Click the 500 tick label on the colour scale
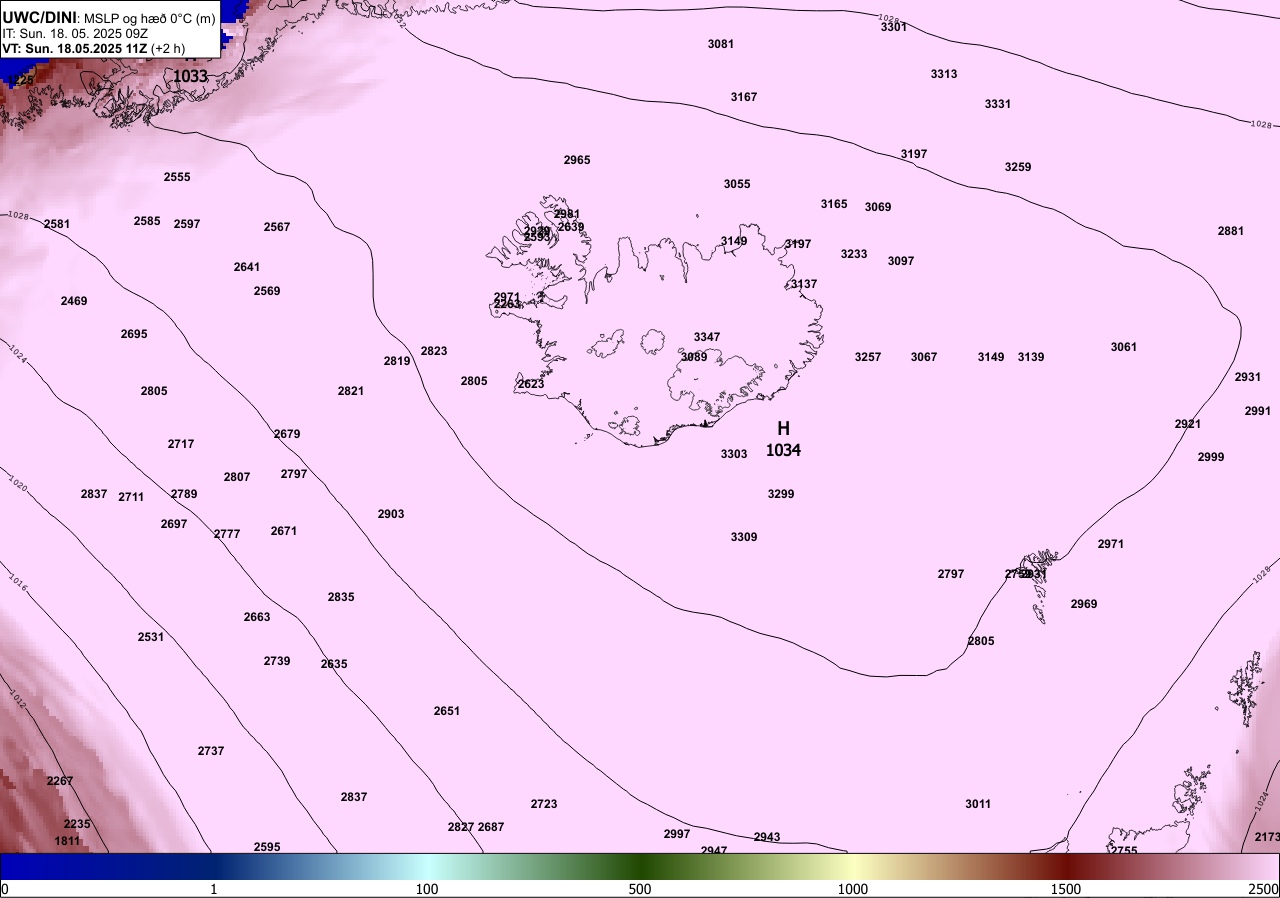Image resolution: width=1280 pixels, height=898 pixels. point(640,889)
